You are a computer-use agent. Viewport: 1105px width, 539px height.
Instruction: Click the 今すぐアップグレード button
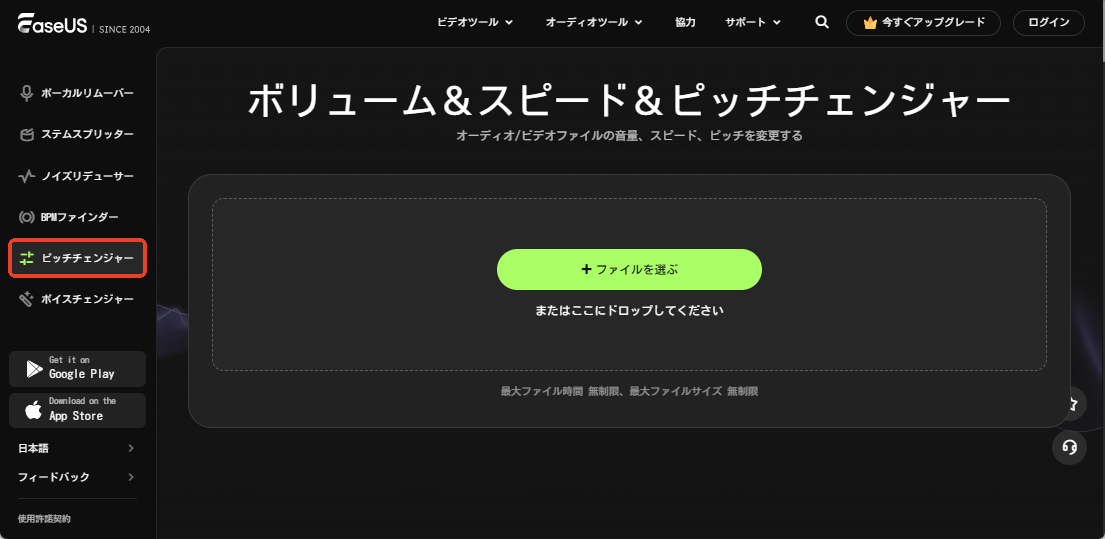click(x=923, y=23)
